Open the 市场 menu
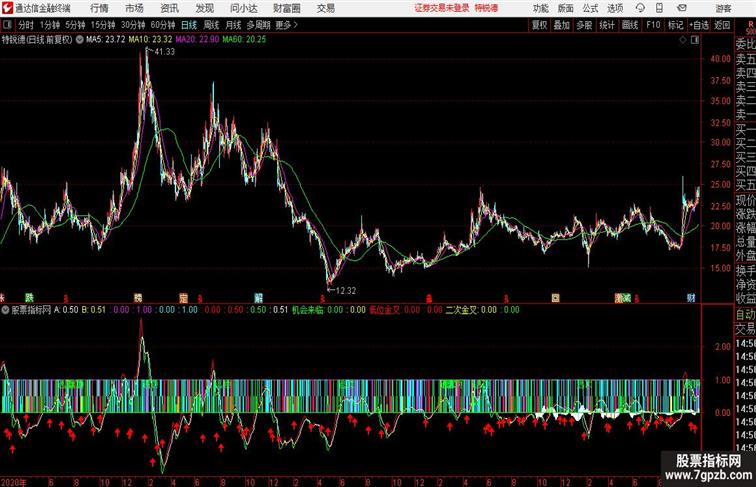756x487 pixels. (135, 8)
